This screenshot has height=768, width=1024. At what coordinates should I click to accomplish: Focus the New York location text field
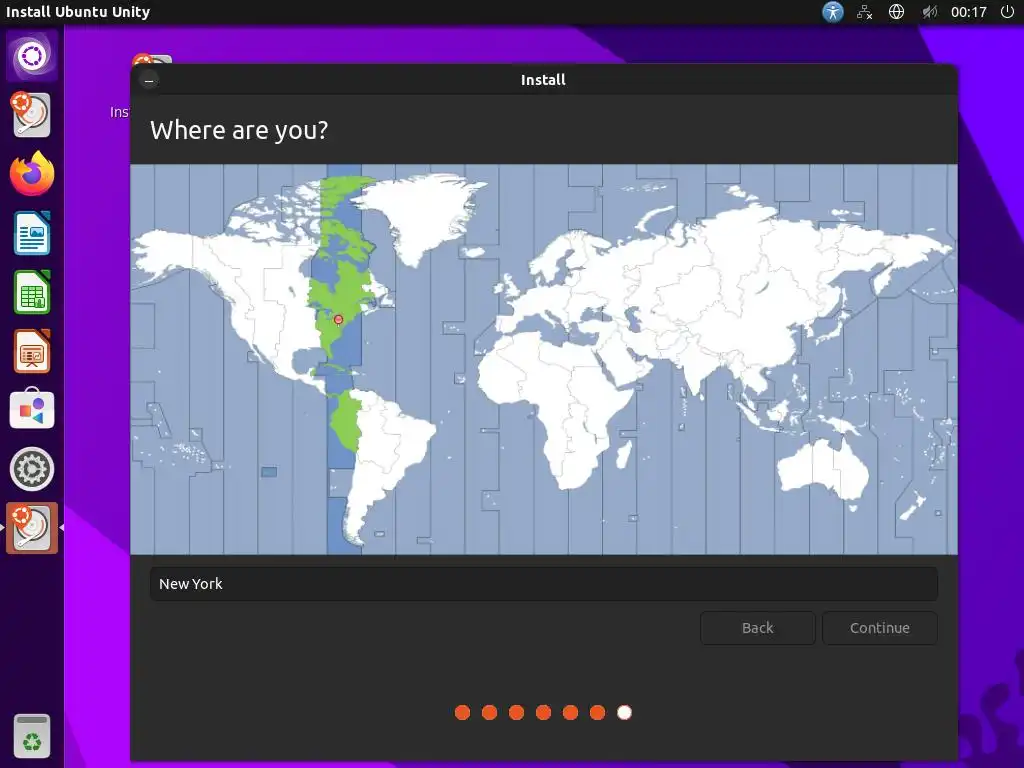544,584
